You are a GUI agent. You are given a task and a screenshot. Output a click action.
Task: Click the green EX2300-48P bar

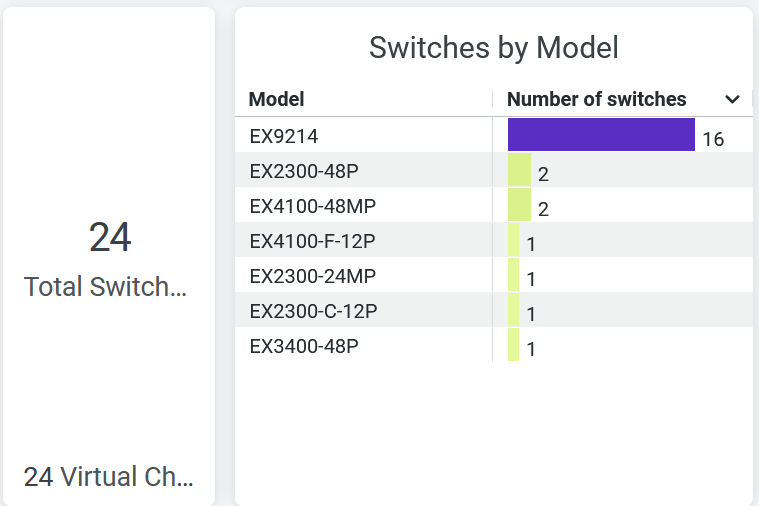coord(519,170)
